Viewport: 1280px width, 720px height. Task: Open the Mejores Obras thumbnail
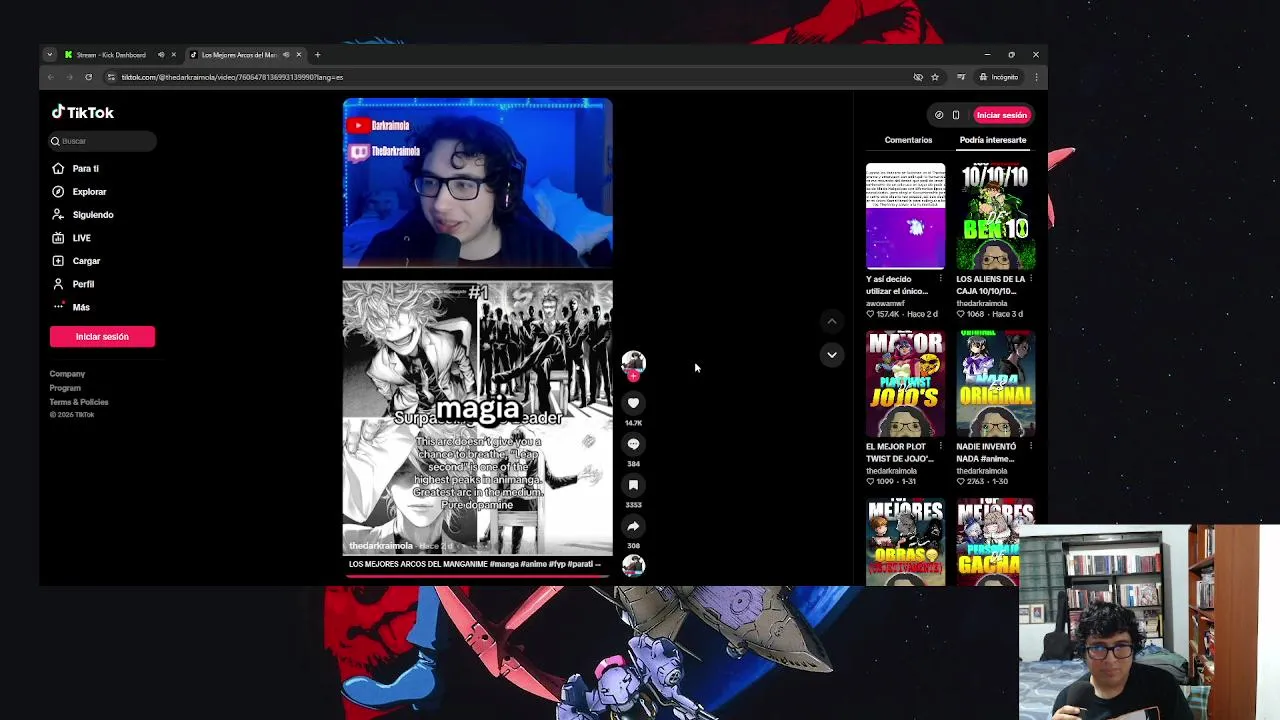click(905, 542)
